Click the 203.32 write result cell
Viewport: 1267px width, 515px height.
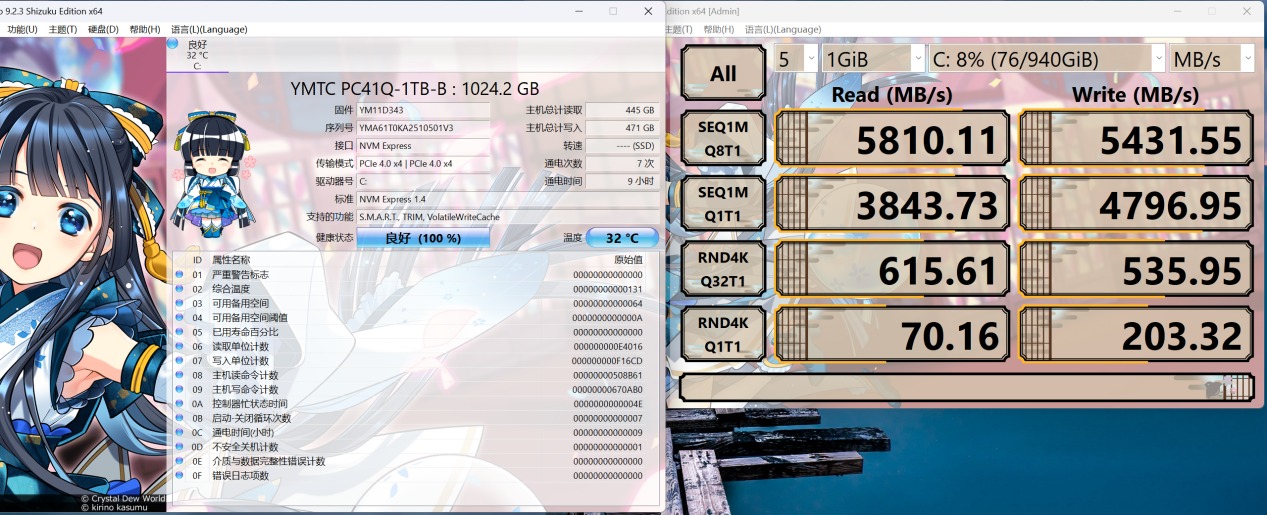(x=1136, y=334)
